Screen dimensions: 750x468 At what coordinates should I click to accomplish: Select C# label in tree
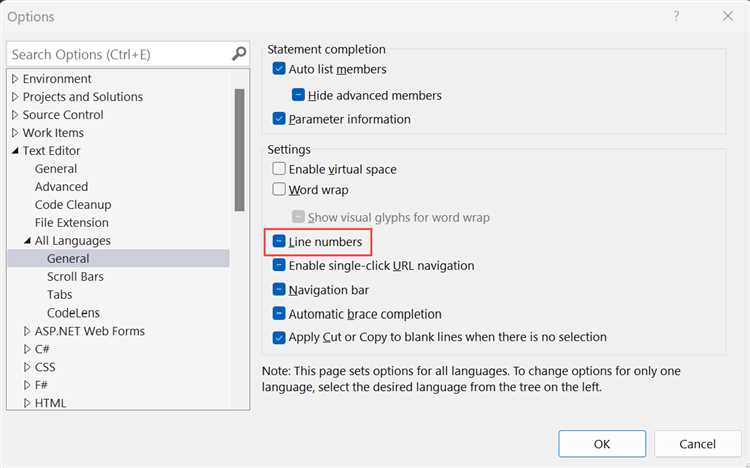click(x=42, y=349)
